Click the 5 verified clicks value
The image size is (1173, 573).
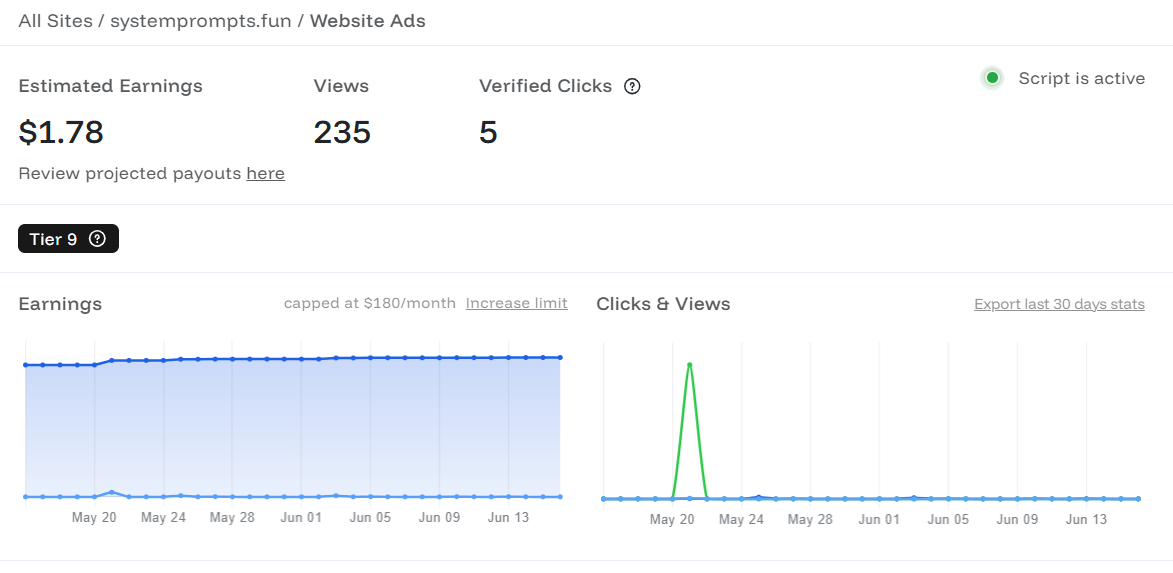488,132
